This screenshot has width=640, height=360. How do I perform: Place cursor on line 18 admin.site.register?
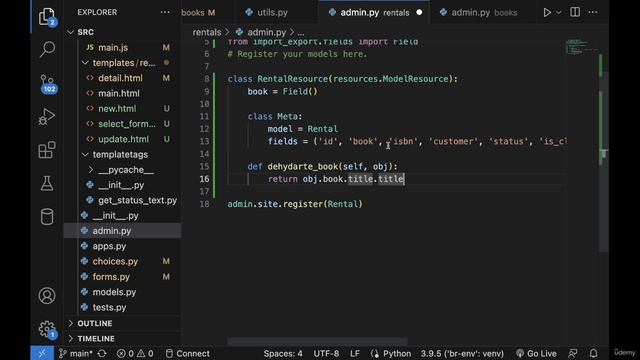pos(295,204)
